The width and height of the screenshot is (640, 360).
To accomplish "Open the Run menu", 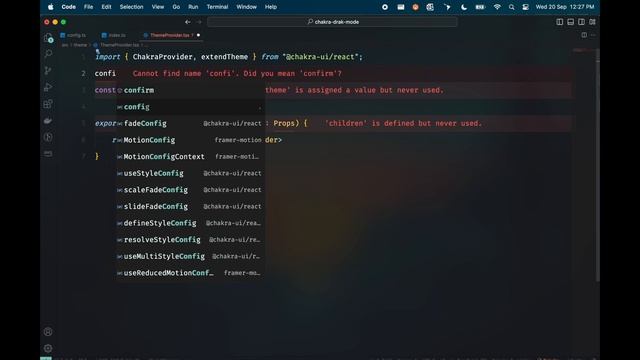I will coord(193,7).
